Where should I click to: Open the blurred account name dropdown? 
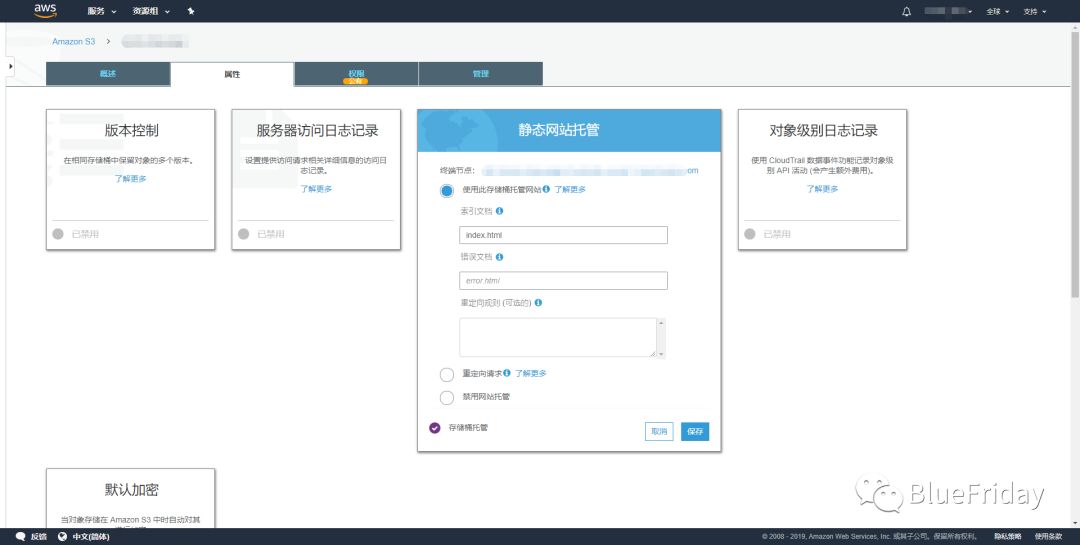(948, 11)
